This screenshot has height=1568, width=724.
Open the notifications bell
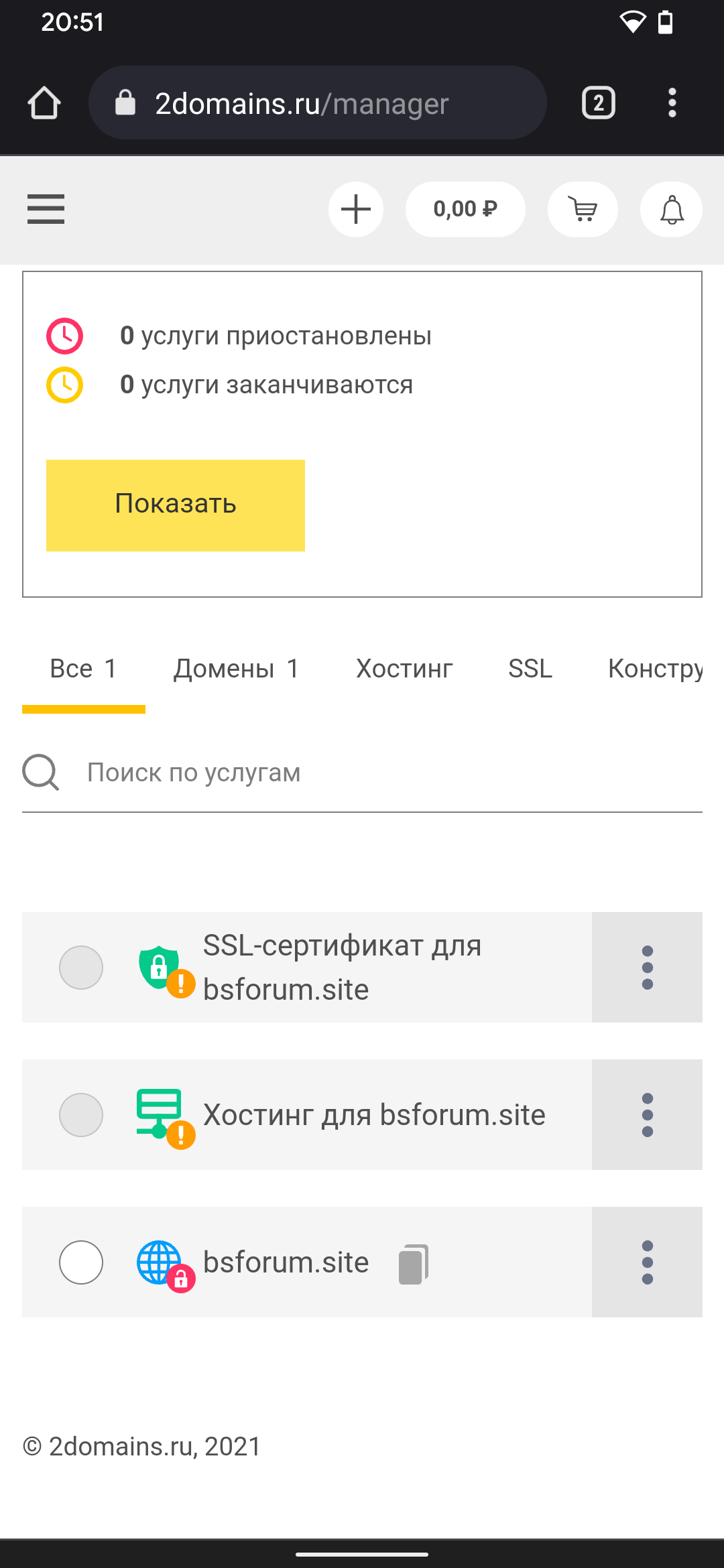click(672, 210)
